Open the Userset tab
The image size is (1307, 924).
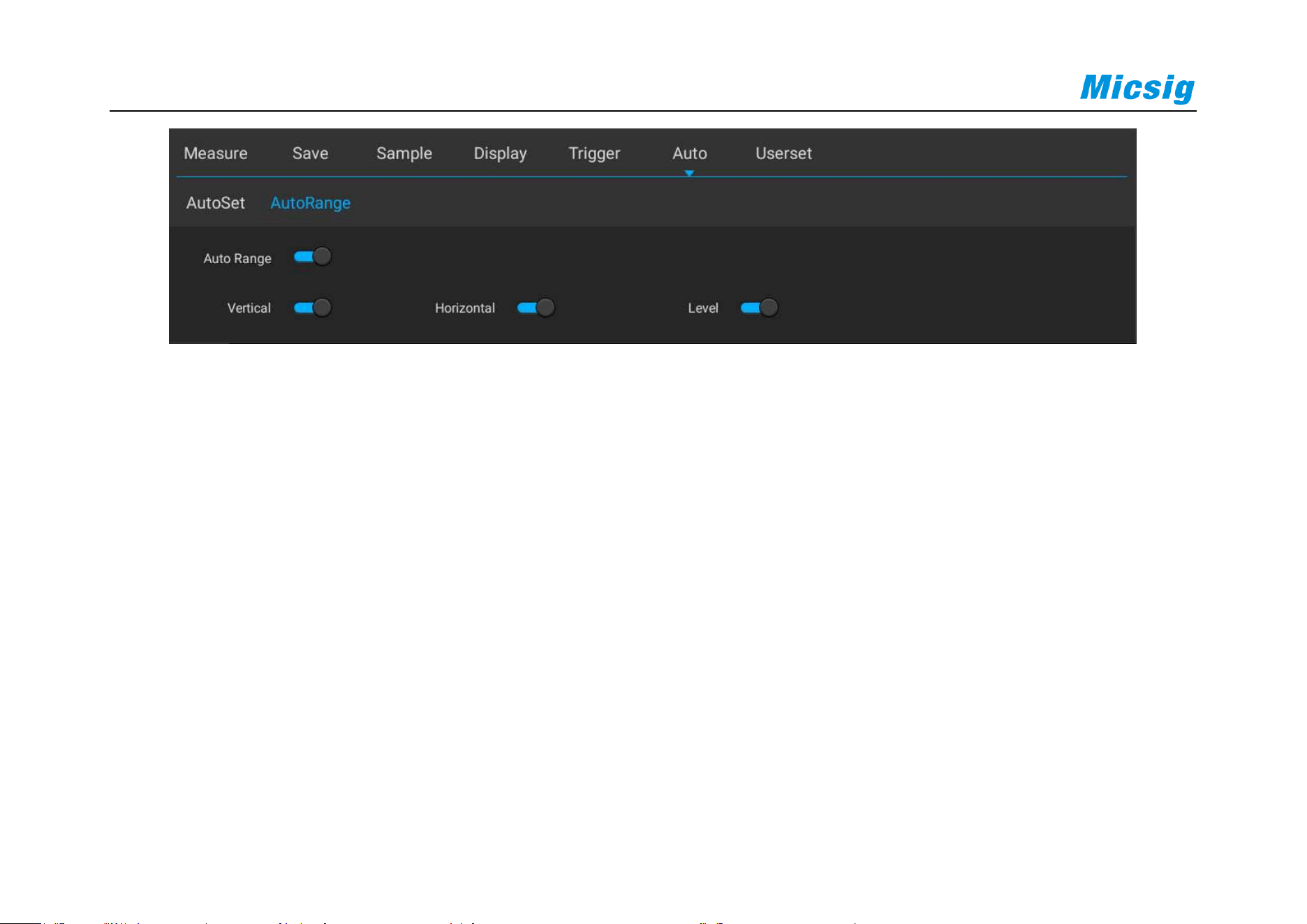[x=783, y=154]
